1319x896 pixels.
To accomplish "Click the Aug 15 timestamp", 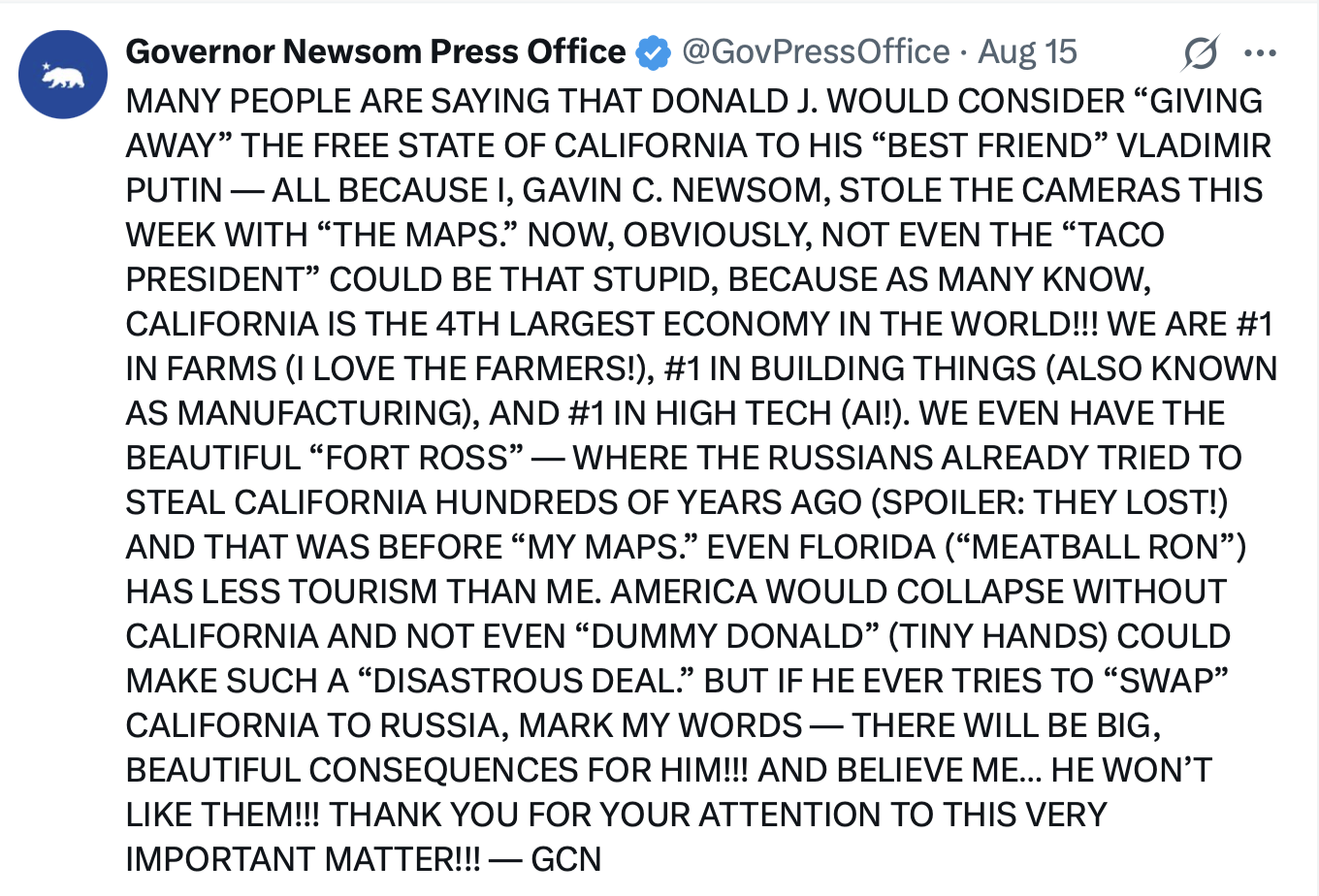I will (x=1027, y=51).
